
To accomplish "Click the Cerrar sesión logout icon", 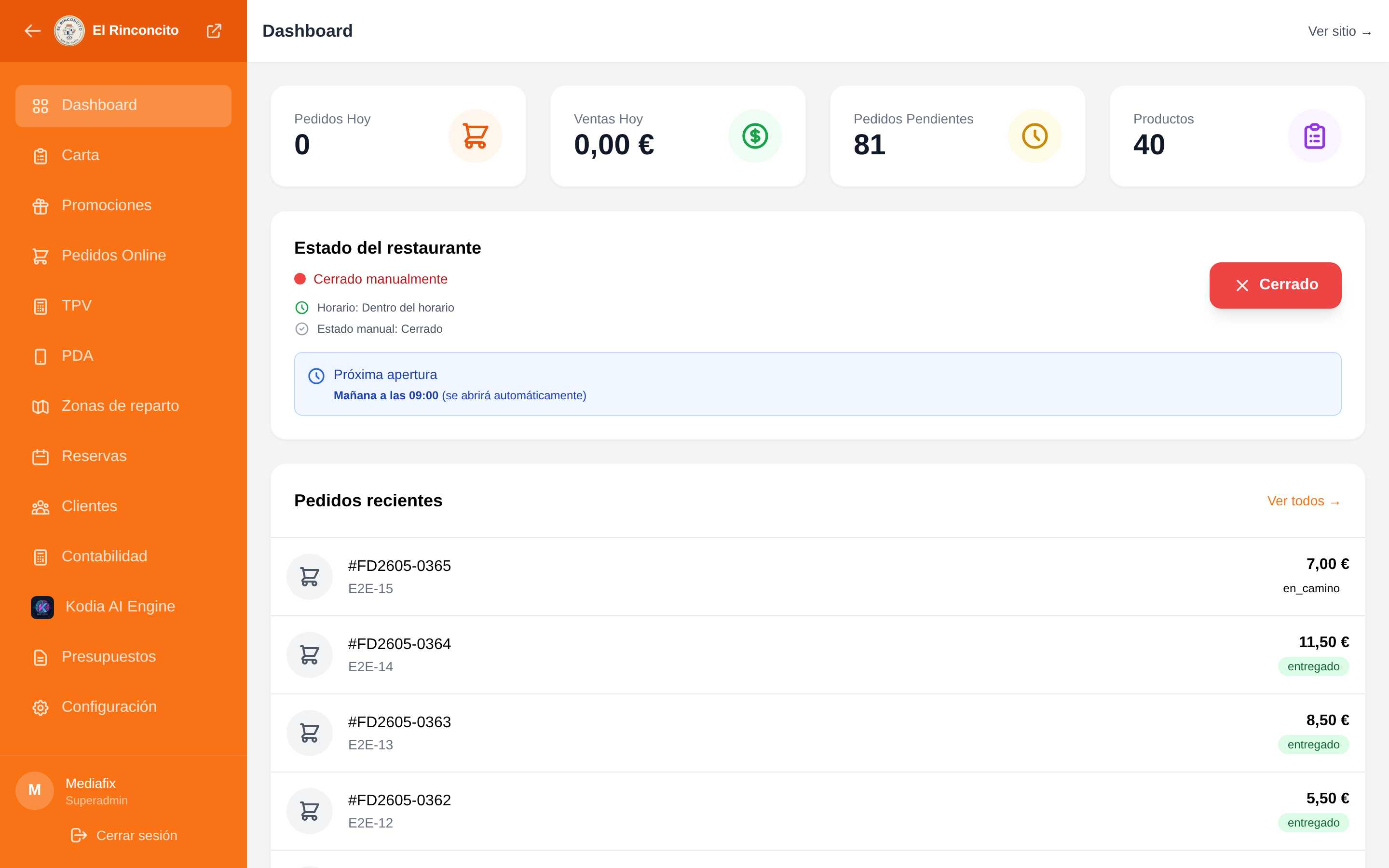I will coord(79,835).
